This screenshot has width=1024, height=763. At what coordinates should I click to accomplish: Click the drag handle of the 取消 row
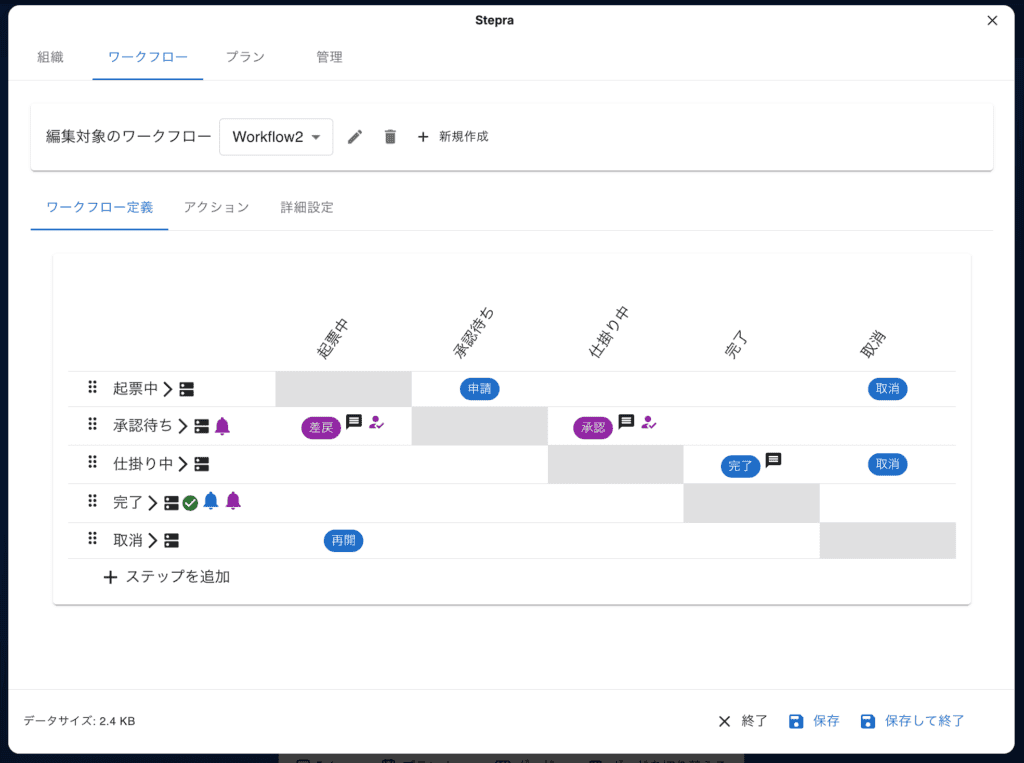click(x=93, y=539)
